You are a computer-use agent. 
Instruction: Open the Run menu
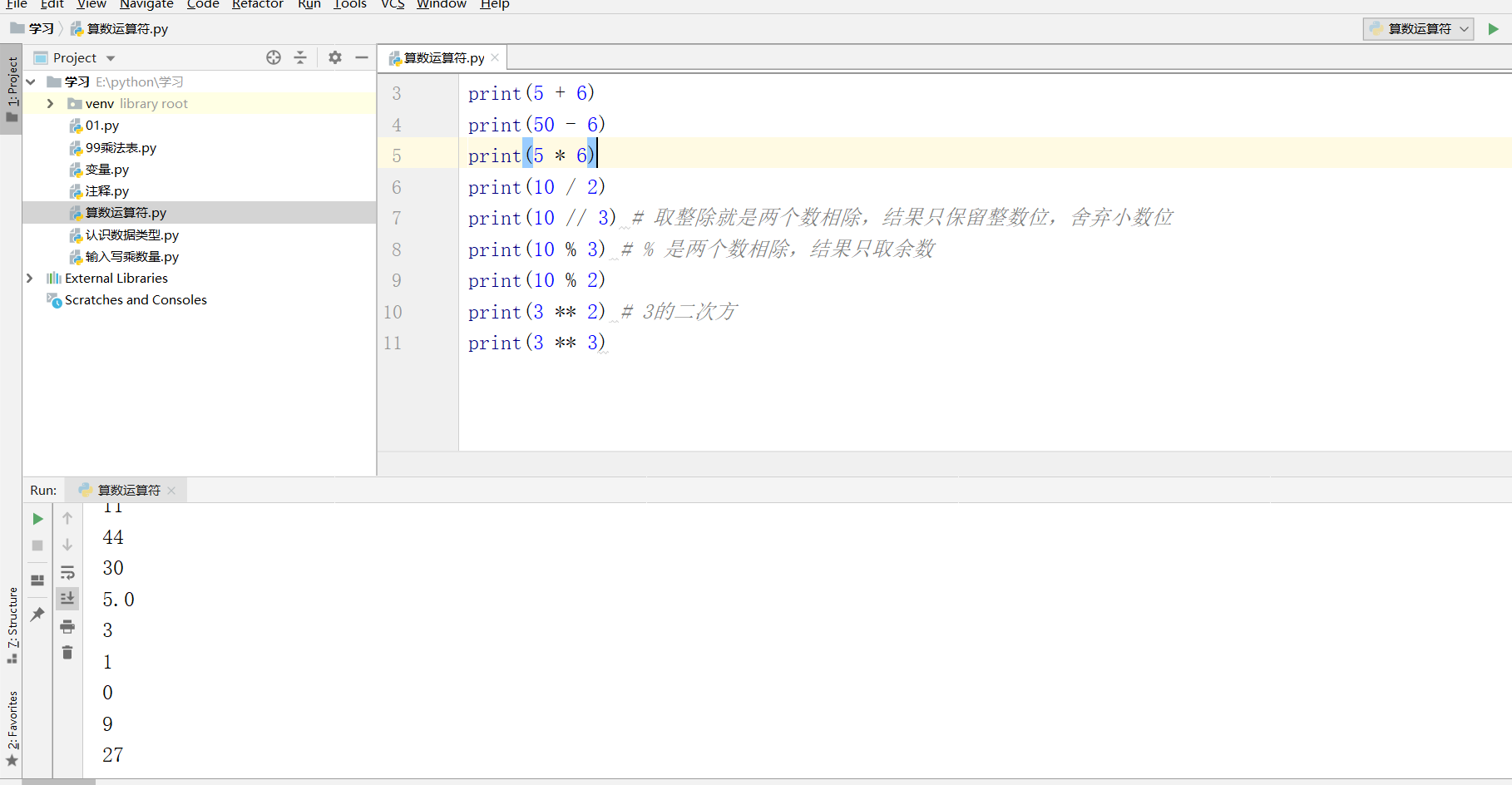coord(309,4)
